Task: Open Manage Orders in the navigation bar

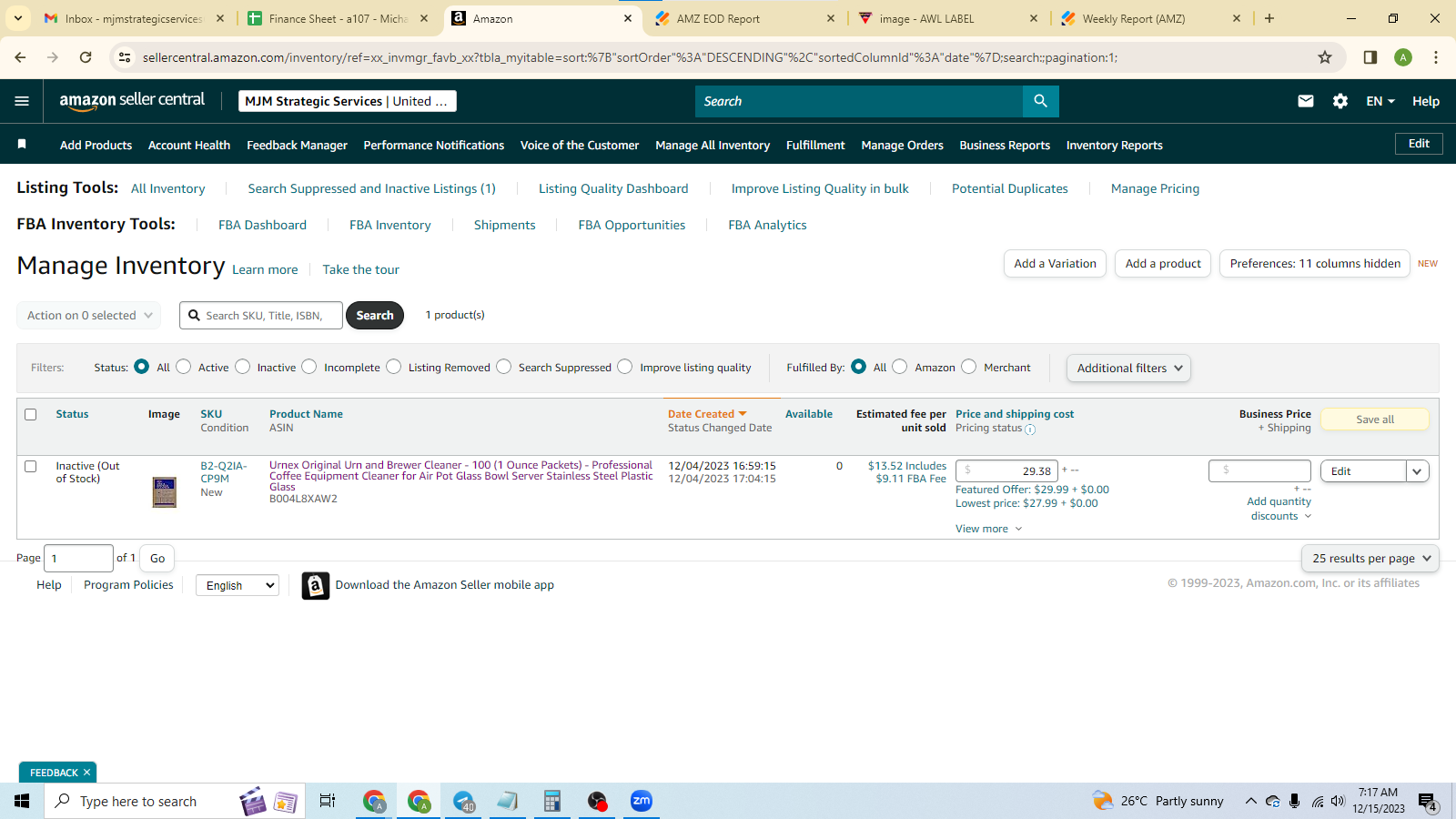Action: pos(902,146)
